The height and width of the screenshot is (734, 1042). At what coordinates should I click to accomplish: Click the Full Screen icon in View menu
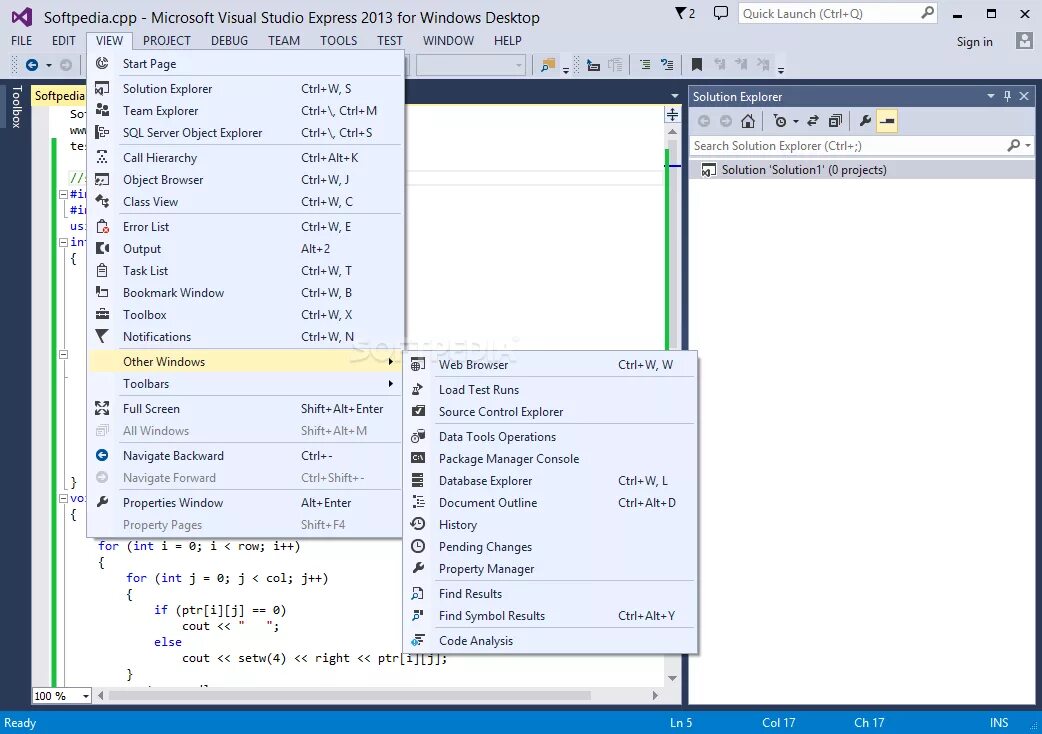point(102,409)
